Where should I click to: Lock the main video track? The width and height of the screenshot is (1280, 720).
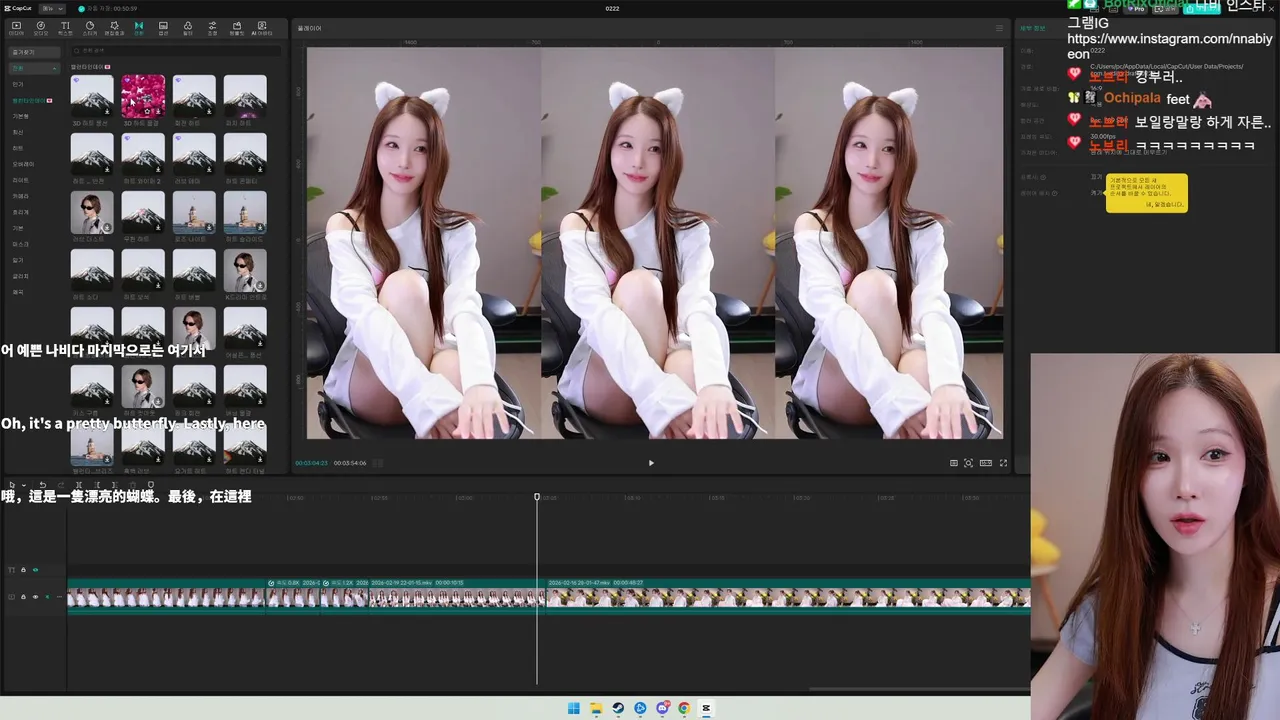(24, 597)
